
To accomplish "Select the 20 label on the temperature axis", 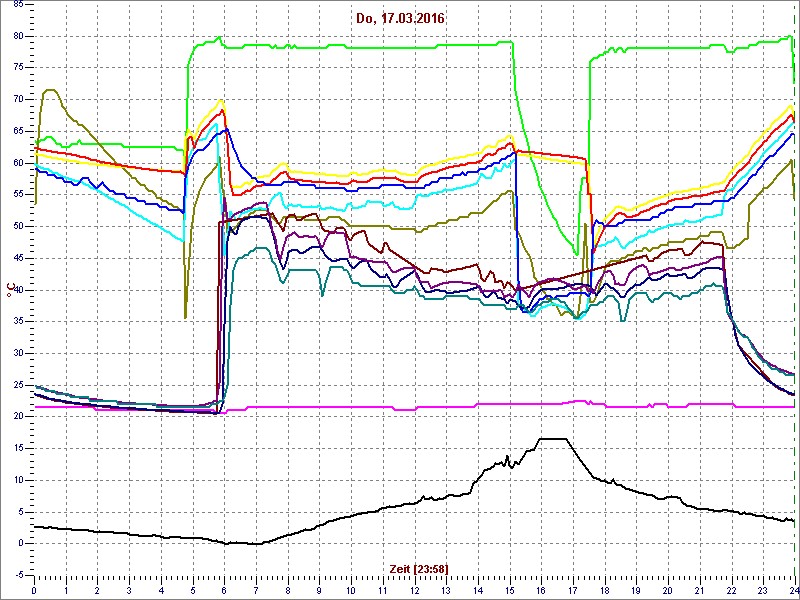I will tap(17, 416).
